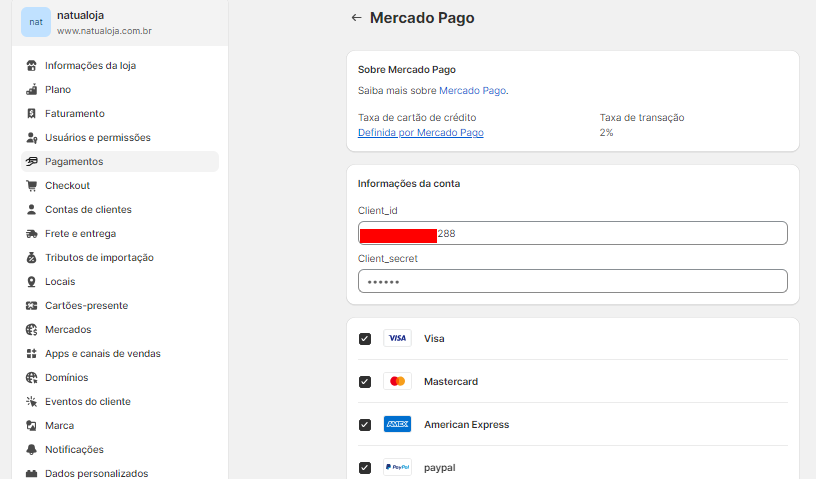
Task: Disable the American Express checkbox
Action: 365,425
